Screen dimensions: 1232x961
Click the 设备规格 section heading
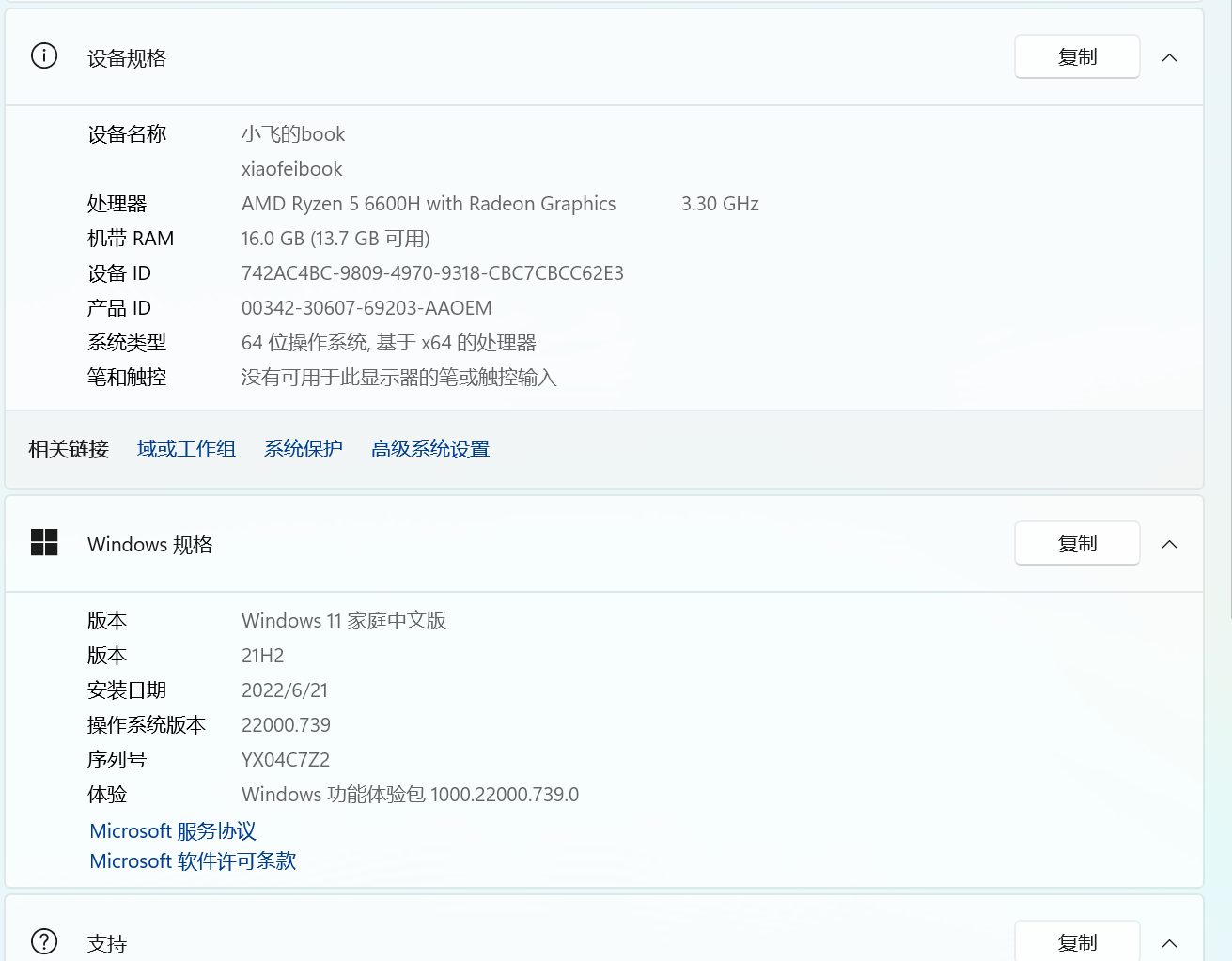(x=127, y=58)
